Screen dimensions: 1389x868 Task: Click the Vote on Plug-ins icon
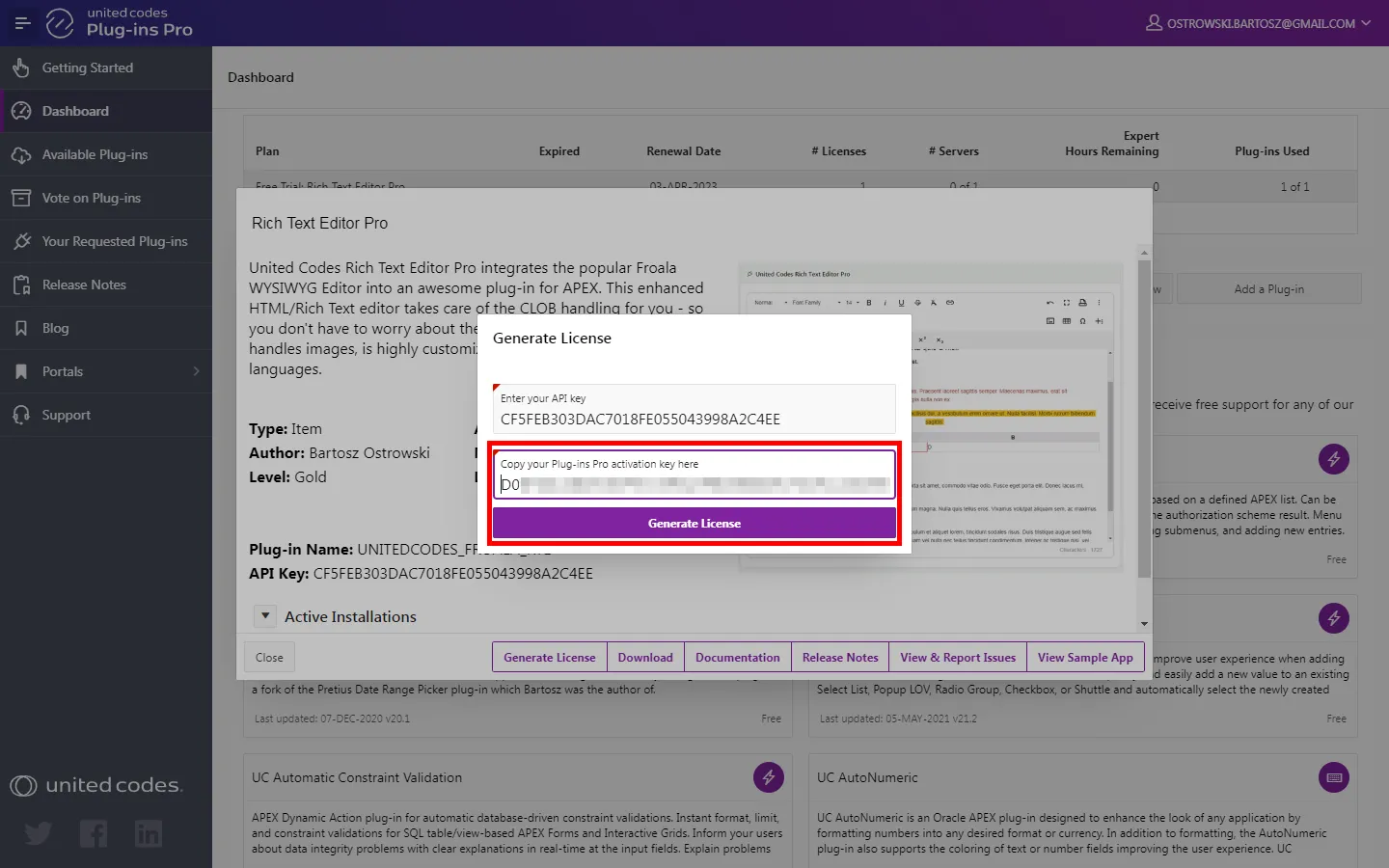coord(21,198)
